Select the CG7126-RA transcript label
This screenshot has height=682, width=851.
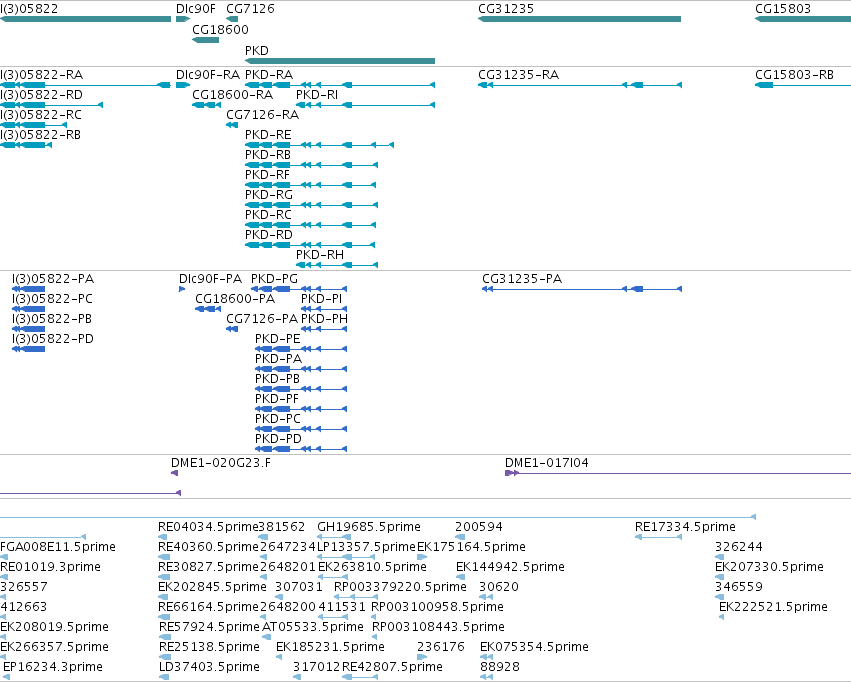(262, 114)
